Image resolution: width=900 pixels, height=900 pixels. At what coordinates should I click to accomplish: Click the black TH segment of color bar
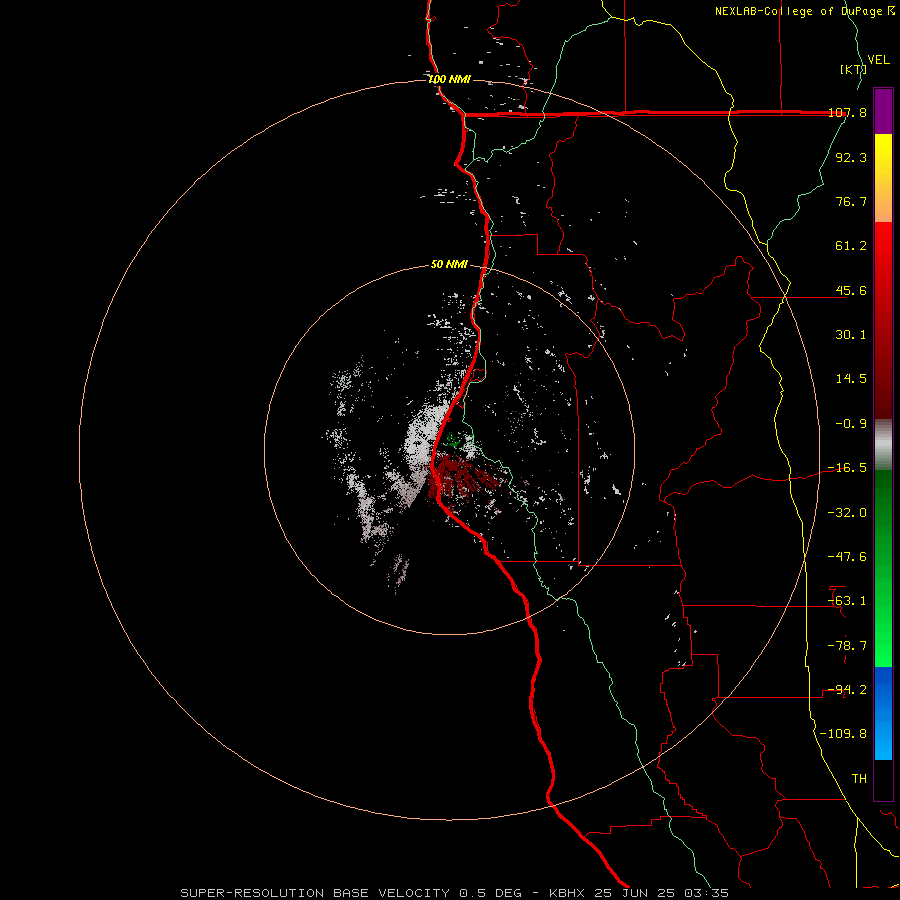coord(883,780)
